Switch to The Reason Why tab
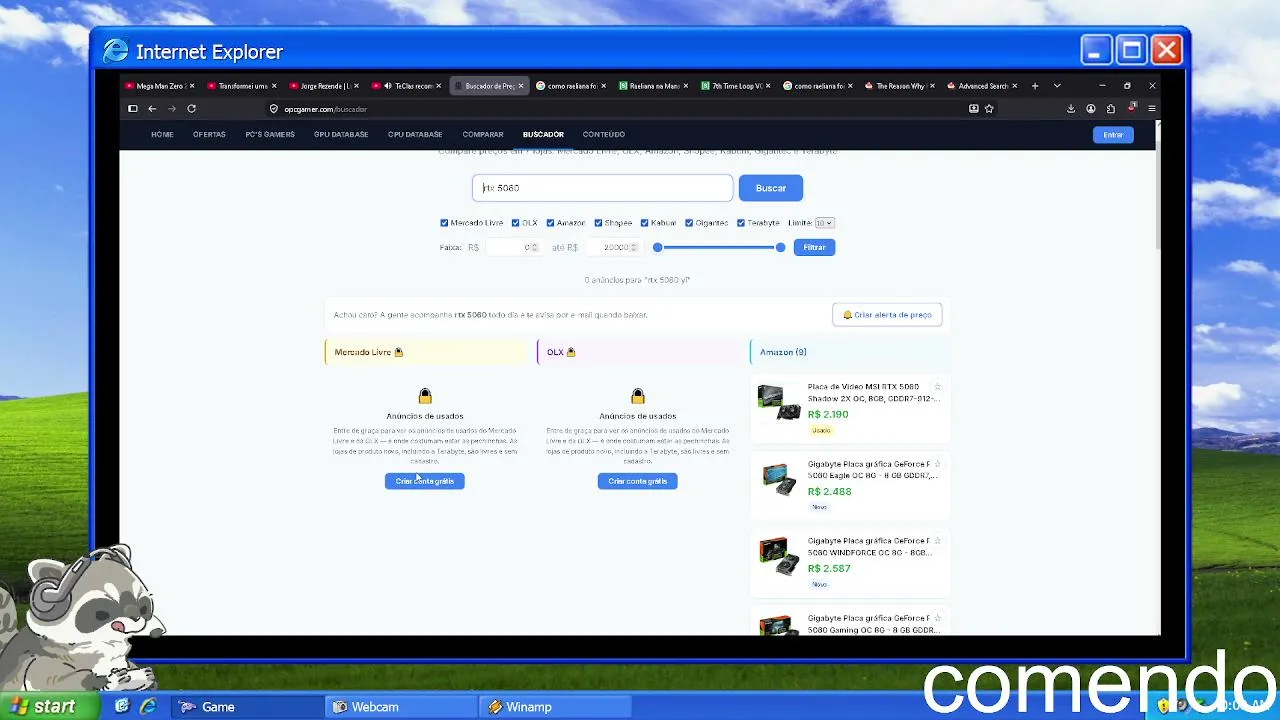 [x=900, y=86]
